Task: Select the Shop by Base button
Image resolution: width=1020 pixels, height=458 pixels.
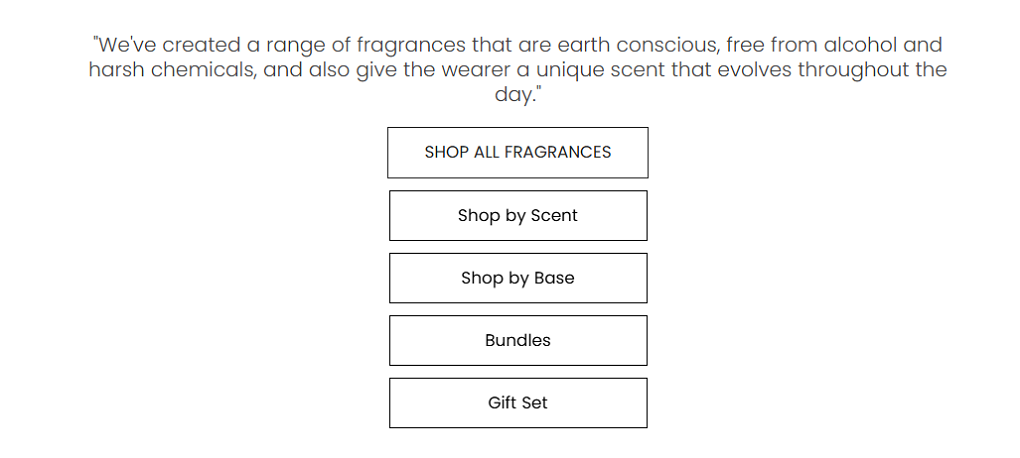Action: click(518, 278)
